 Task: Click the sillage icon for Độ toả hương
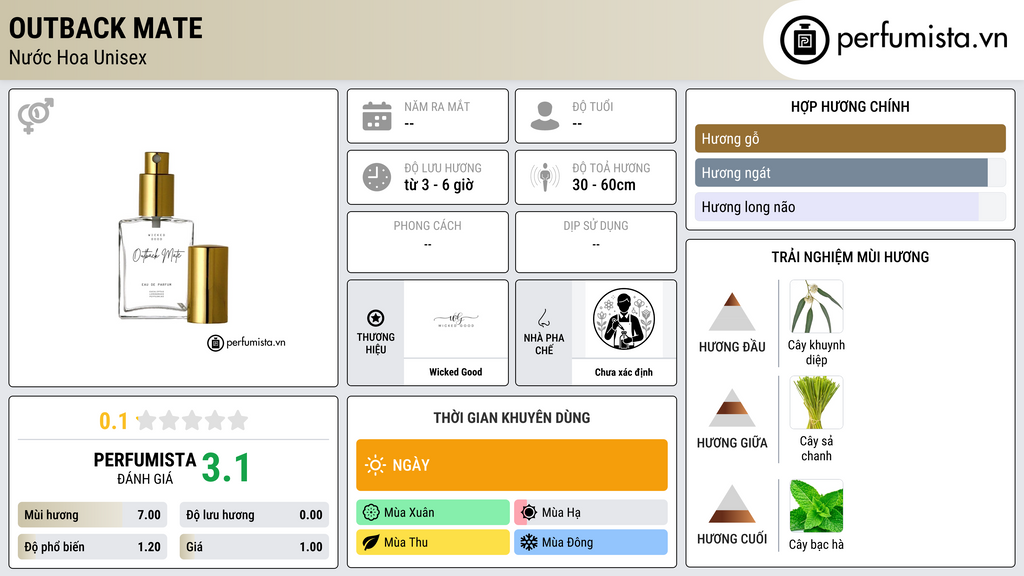coord(545,177)
